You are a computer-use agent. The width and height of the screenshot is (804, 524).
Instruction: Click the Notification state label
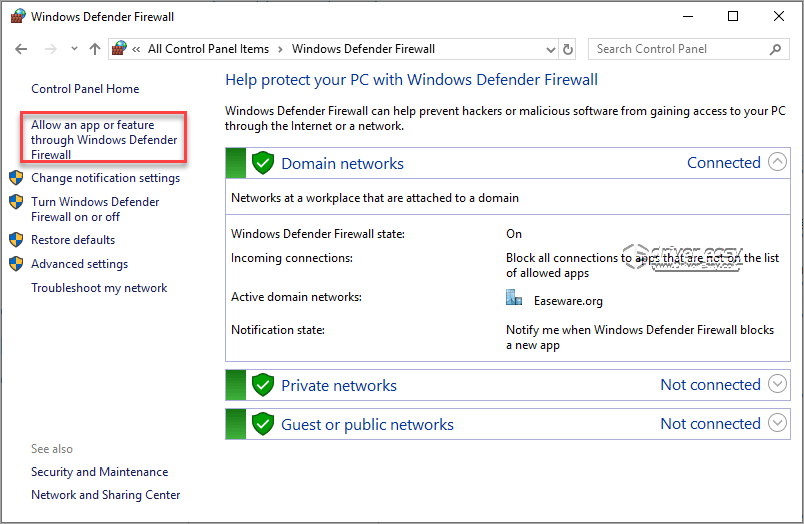tap(278, 330)
